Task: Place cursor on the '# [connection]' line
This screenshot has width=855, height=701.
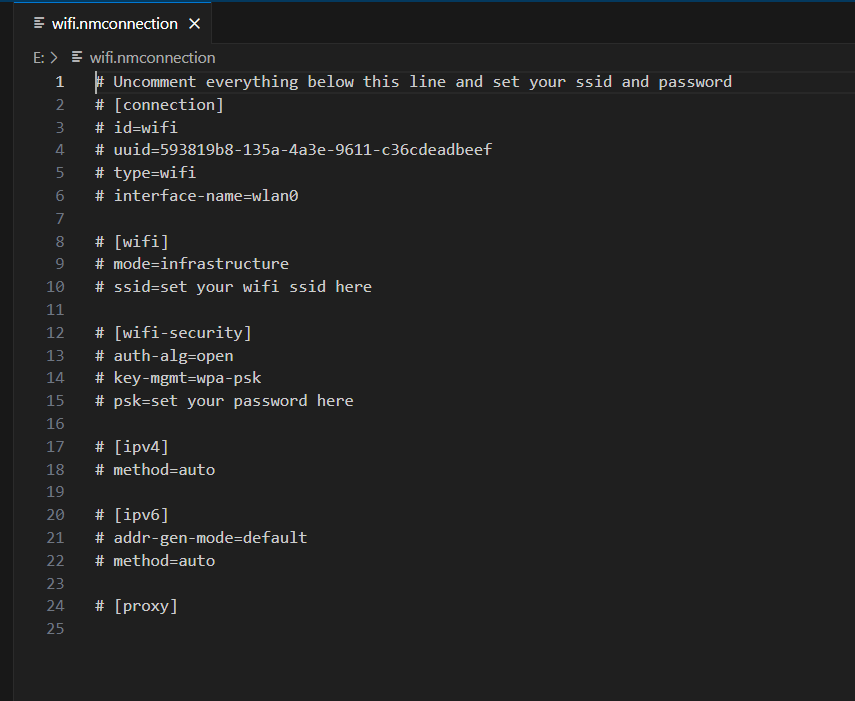Action: click(160, 105)
